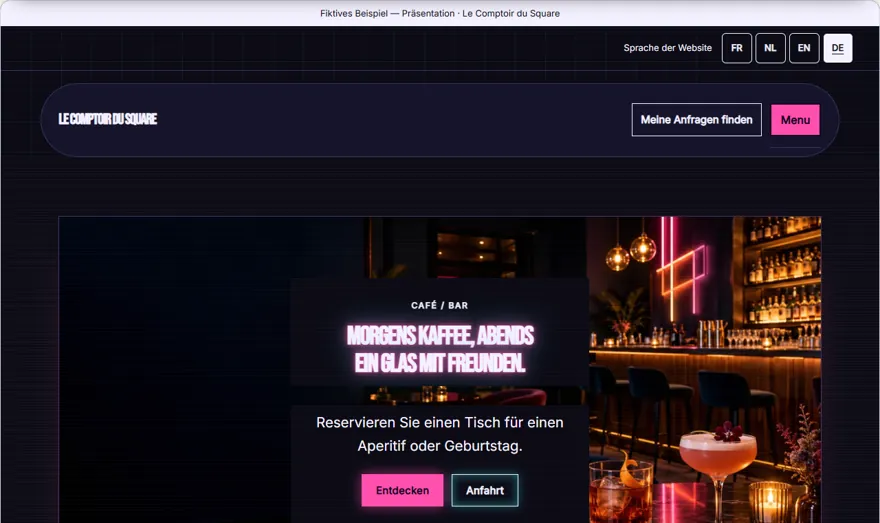Click the Reservieren Sie einen Tisch text

coord(440,434)
